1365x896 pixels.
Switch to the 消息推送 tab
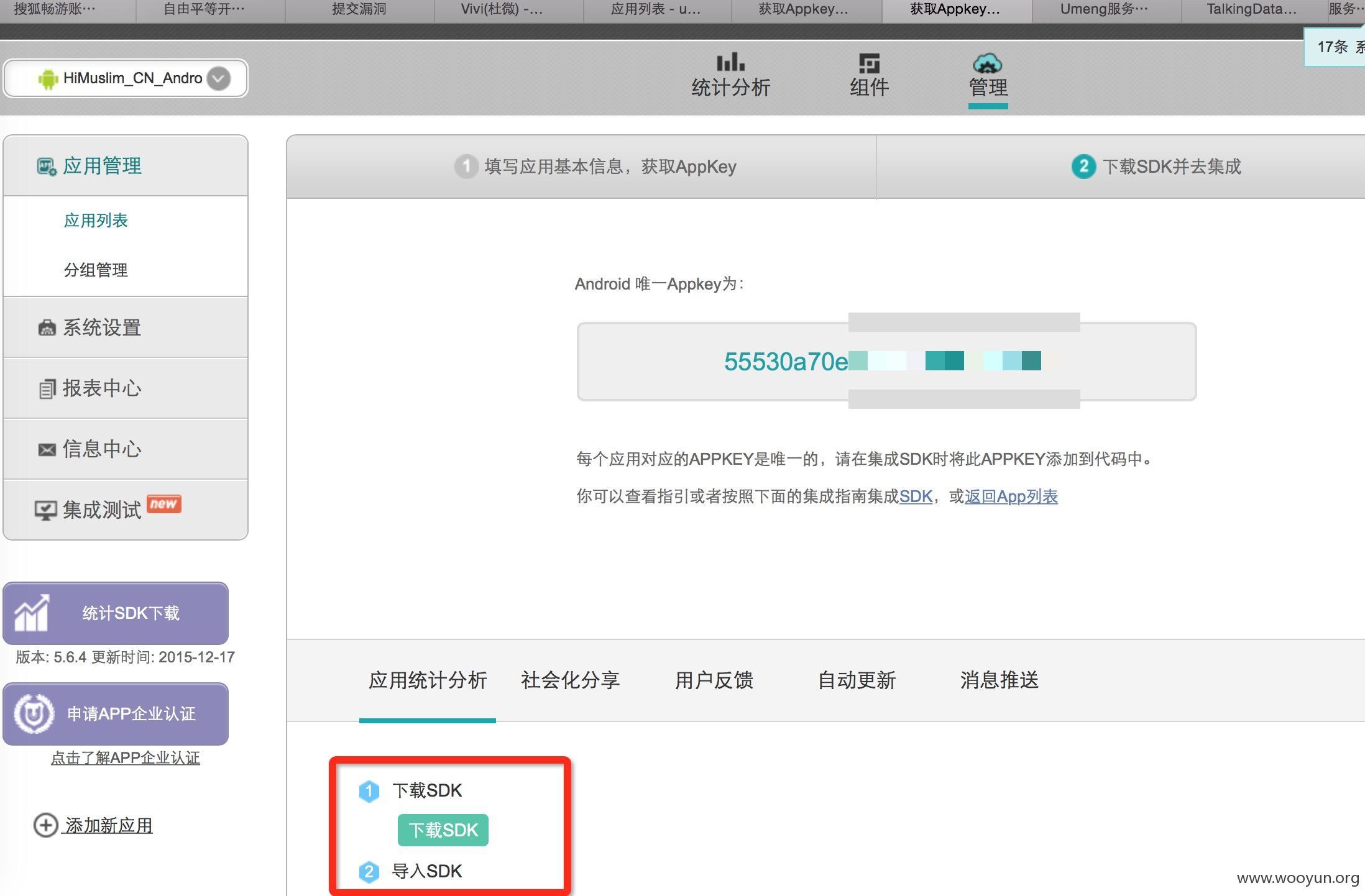click(x=999, y=680)
